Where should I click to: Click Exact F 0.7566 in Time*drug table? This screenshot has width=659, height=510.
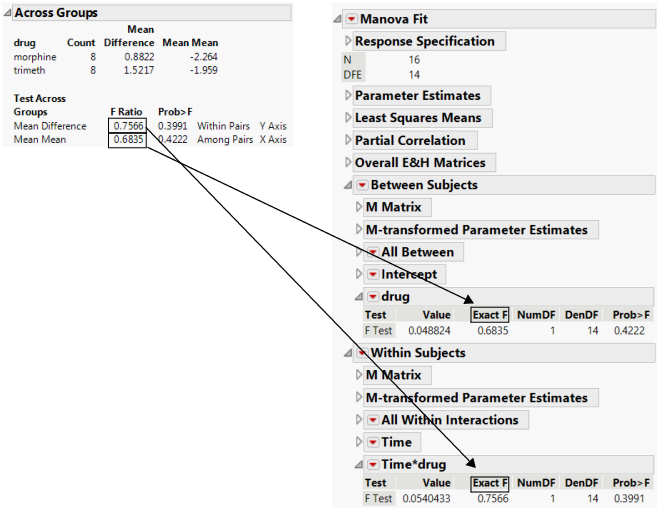click(x=493, y=499)
